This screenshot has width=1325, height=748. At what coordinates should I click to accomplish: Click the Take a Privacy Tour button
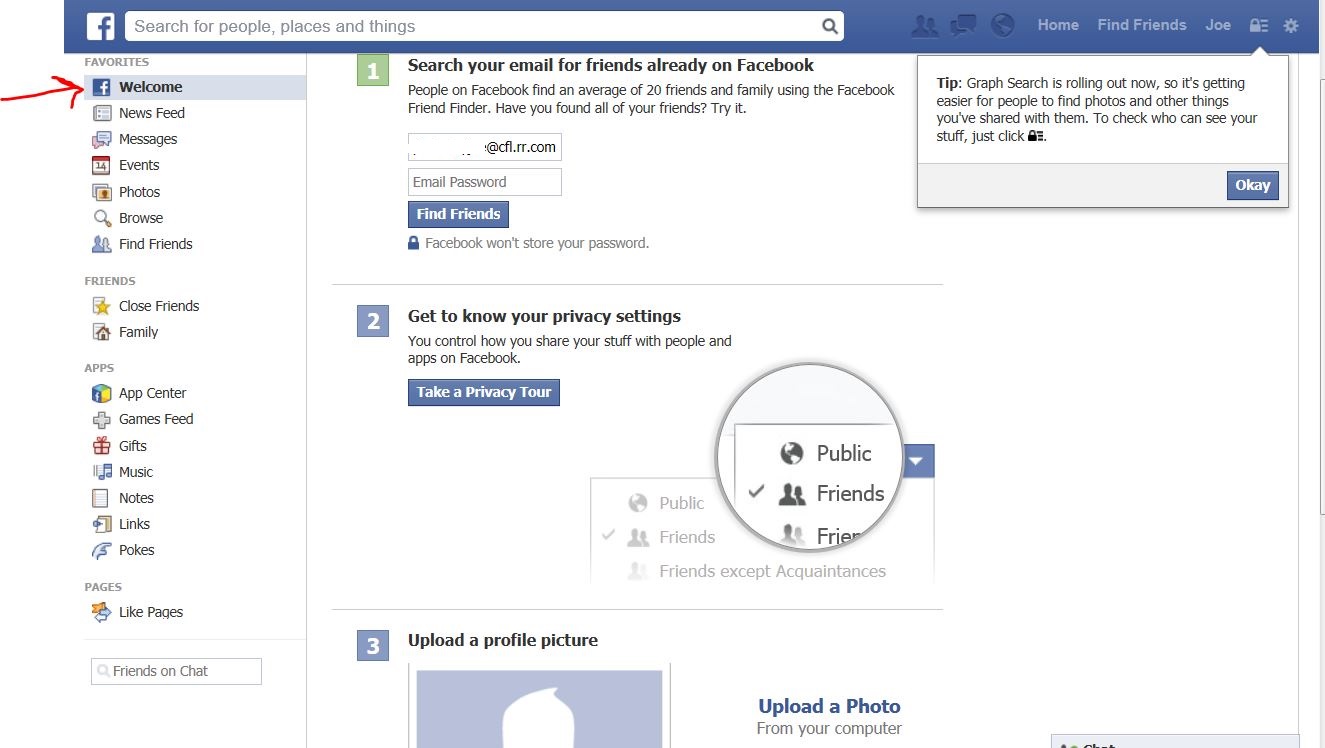(484, 392)
